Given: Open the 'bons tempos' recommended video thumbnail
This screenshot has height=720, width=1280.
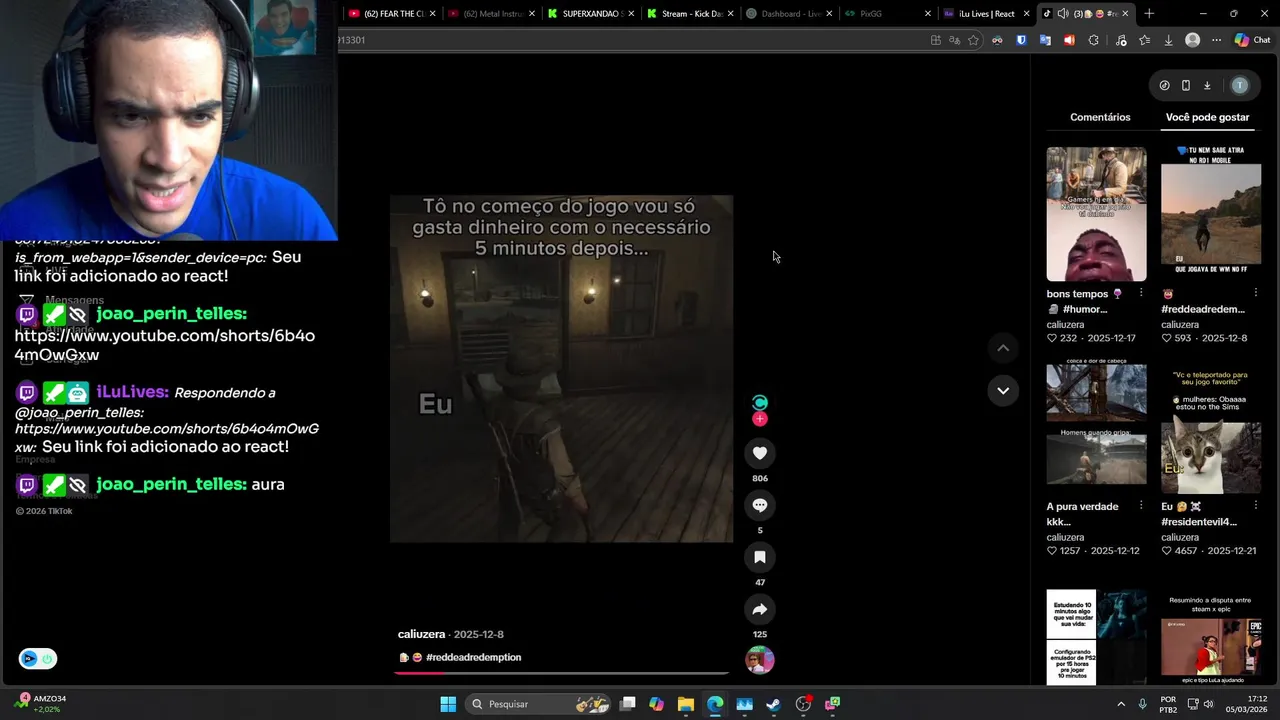Looking at the screenshot, I should pos(1096,214).
